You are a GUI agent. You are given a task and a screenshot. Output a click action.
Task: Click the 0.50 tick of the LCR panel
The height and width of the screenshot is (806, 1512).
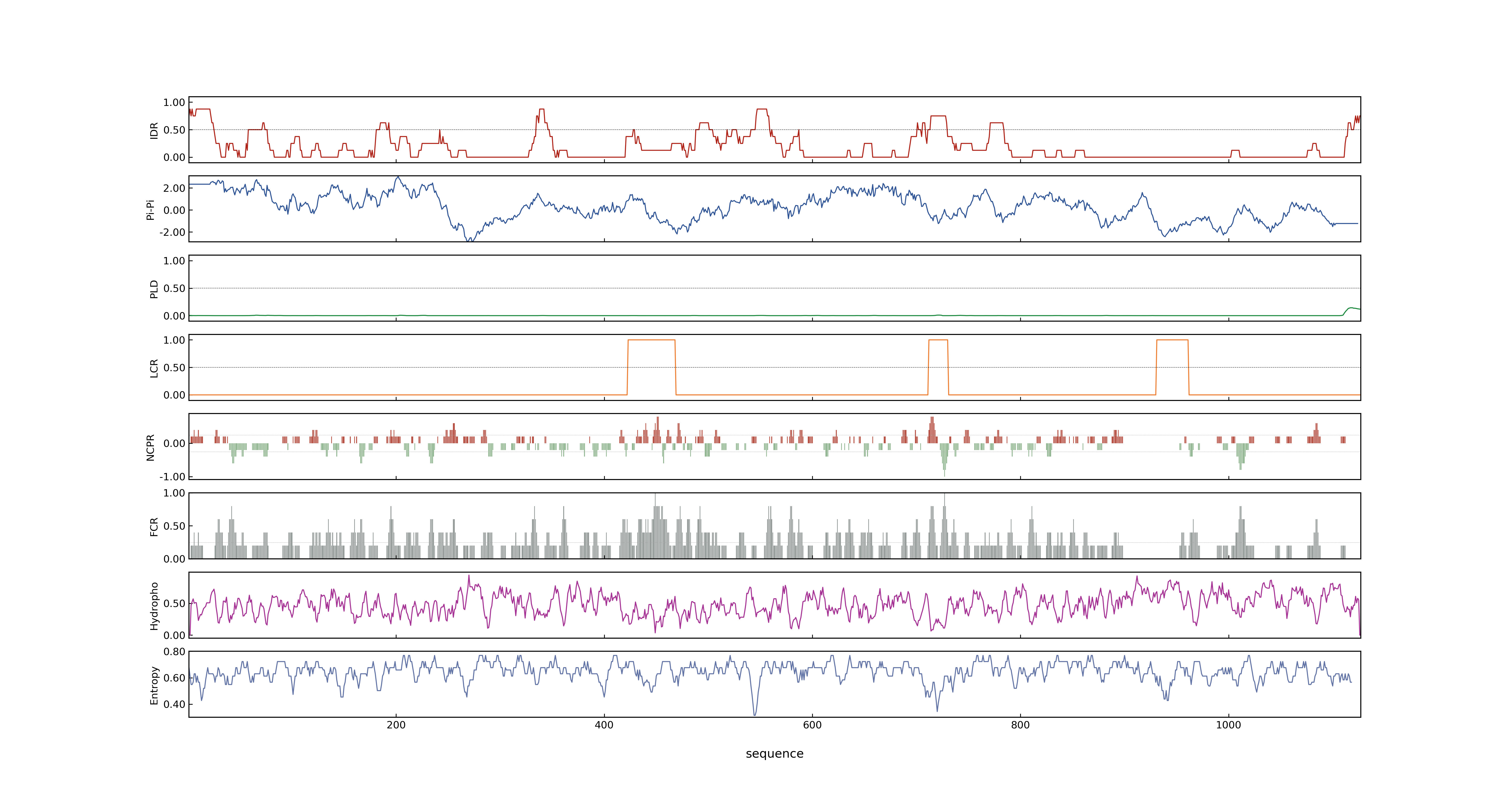(174, 368)
